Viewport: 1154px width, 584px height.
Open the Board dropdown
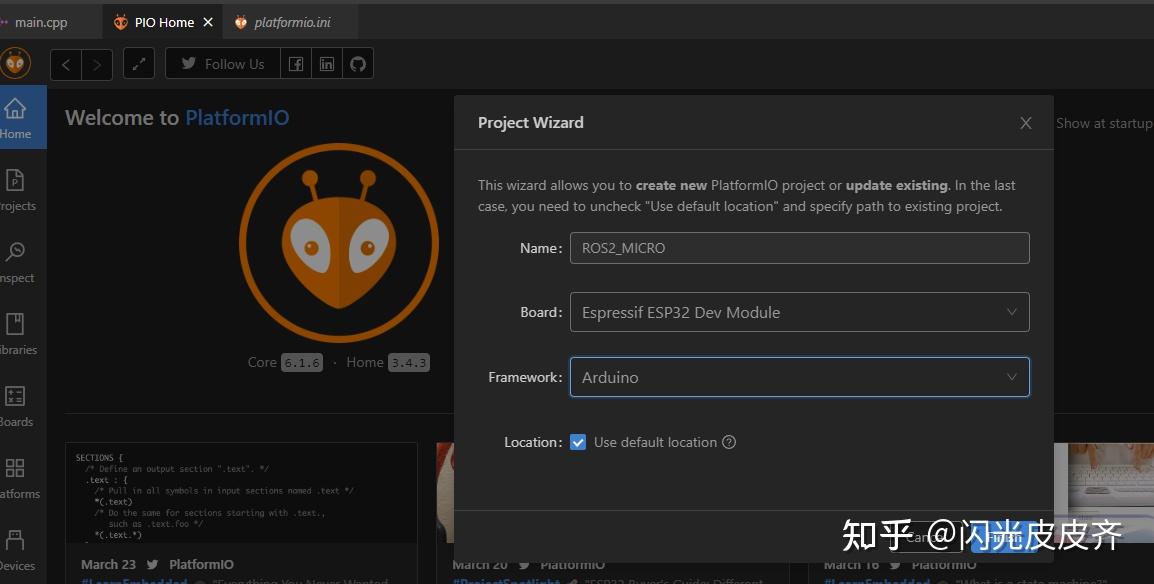click(x=799, y=312)
